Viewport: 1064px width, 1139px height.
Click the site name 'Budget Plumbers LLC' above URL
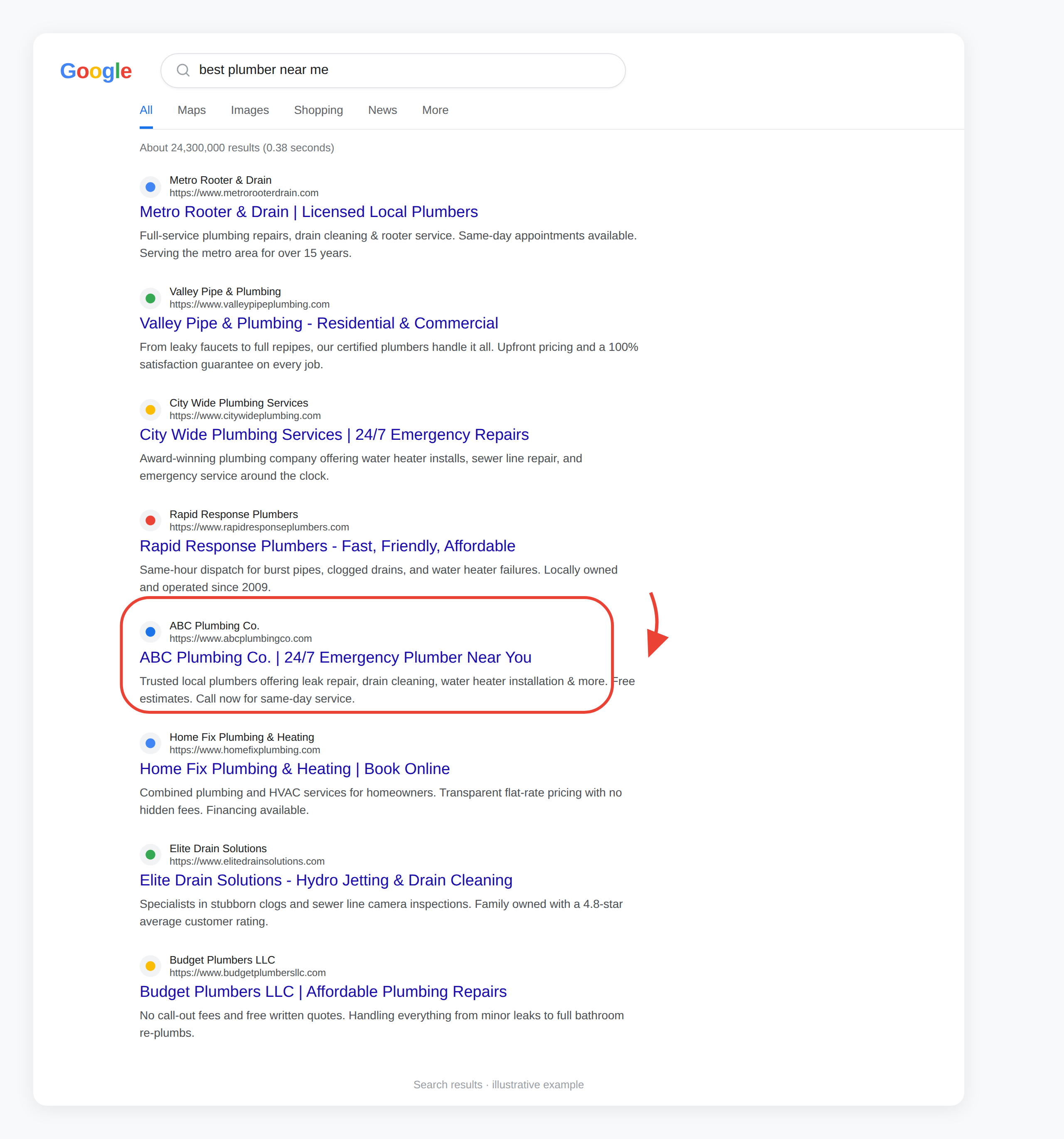point(222,960)
